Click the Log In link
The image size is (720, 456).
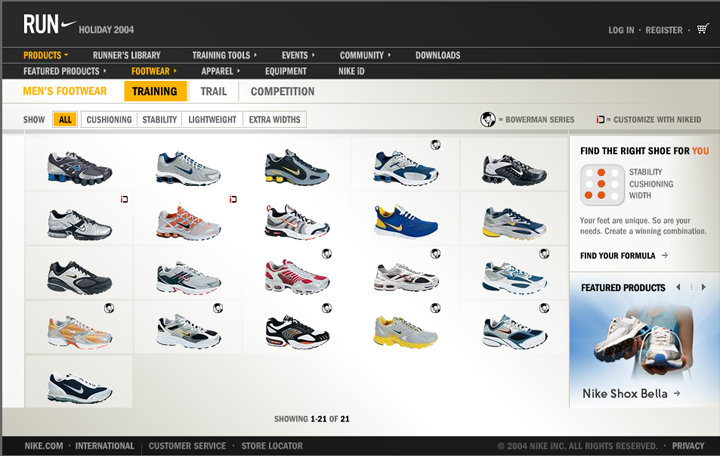pyautogui.click(x=621, y=30)
